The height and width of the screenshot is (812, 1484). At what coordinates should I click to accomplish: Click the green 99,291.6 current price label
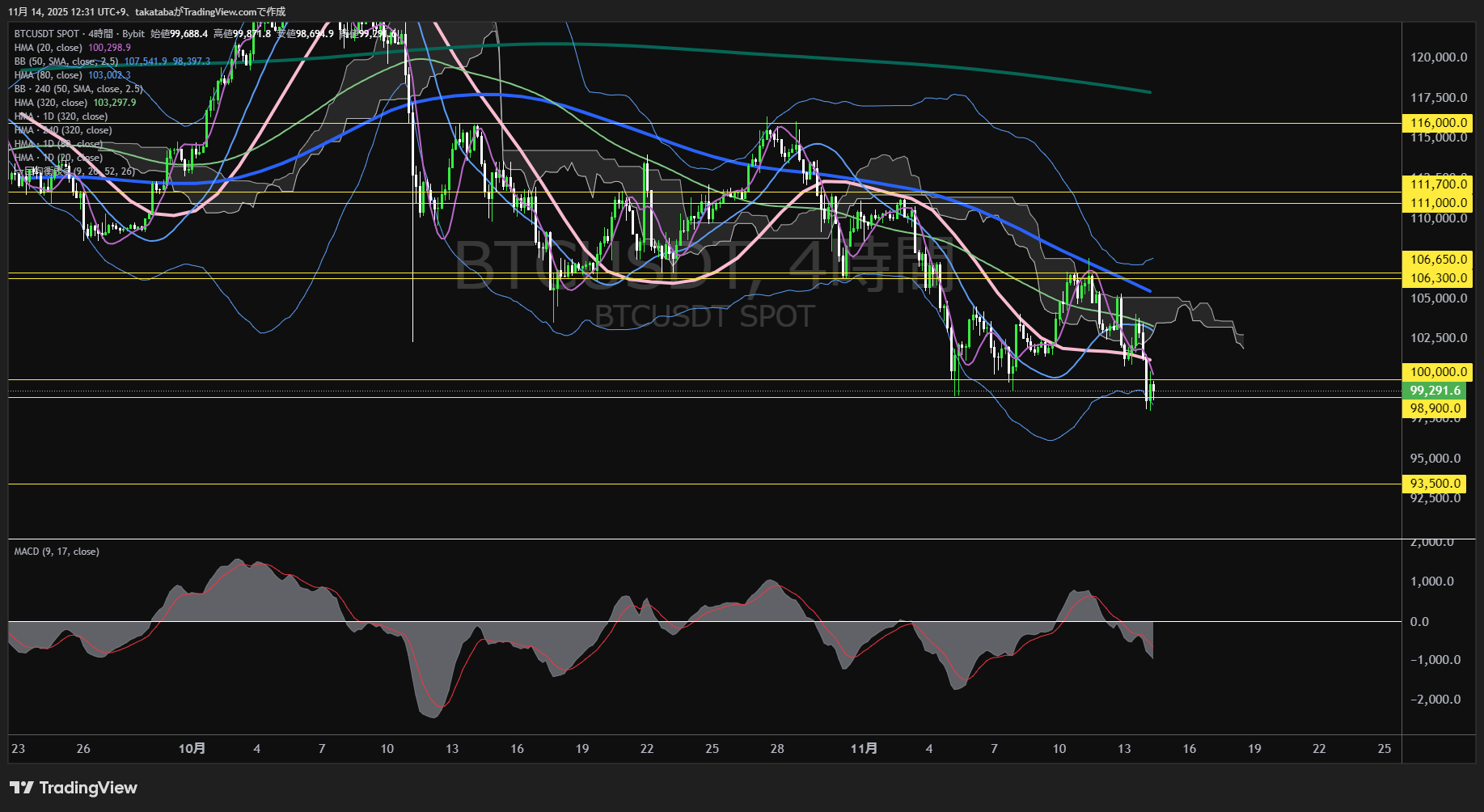(1435, 391)
